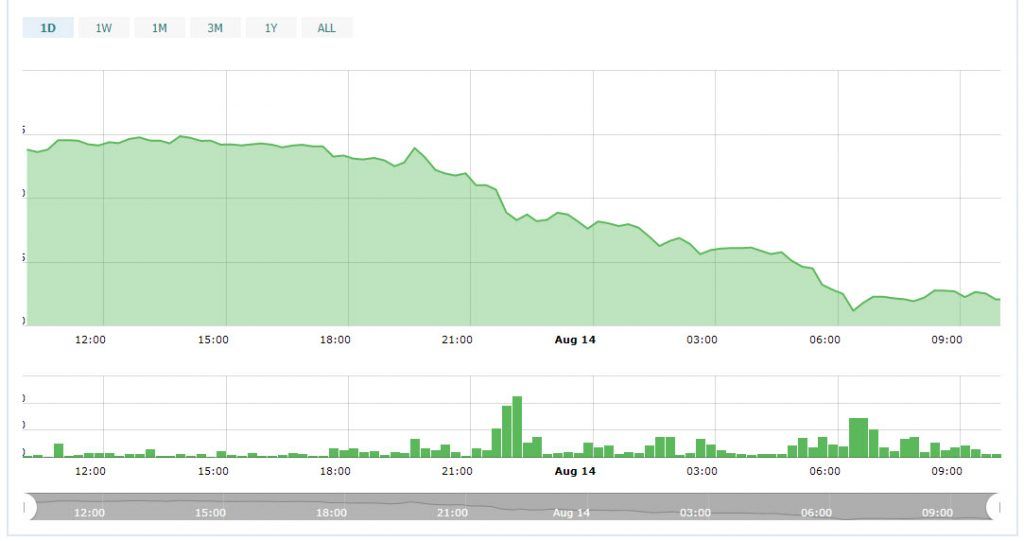This screenshot has width=1024, height=541.
Task: Show the 3M chart range
Action: (215, 28)
